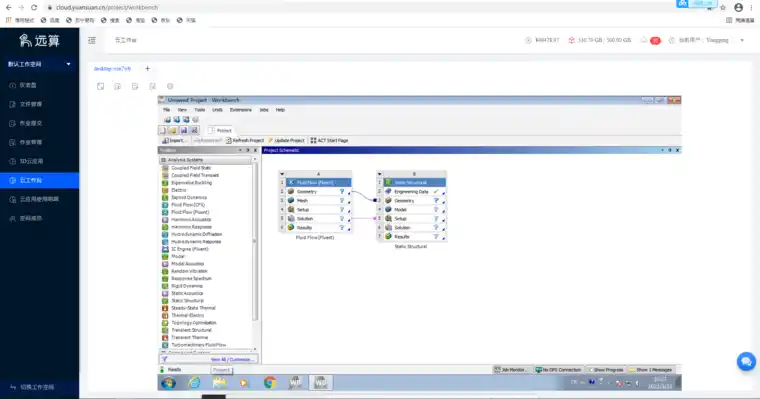Select the Mesh cell icon in system A

coord(291,200)
